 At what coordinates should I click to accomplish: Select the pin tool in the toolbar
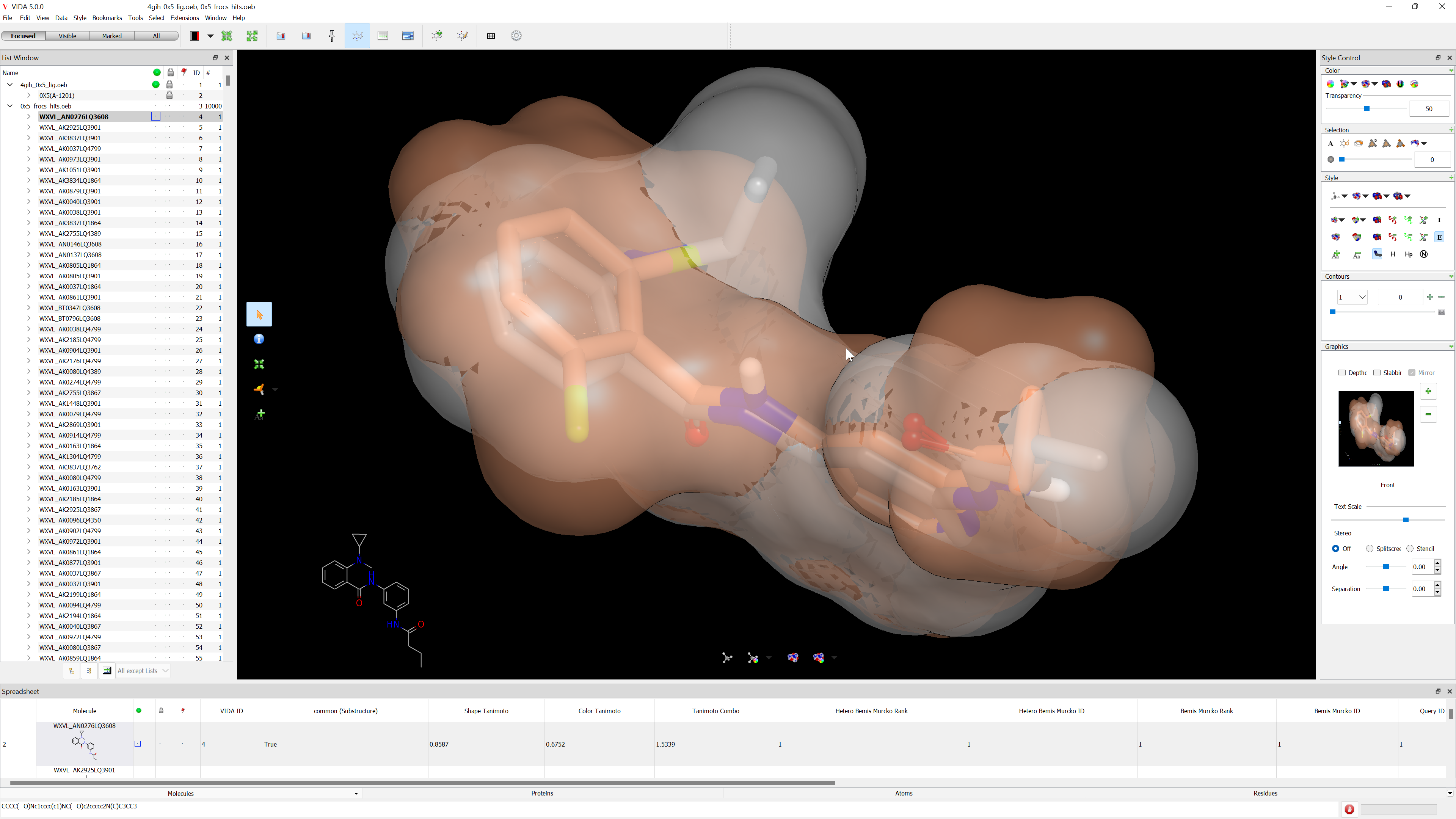332,36
